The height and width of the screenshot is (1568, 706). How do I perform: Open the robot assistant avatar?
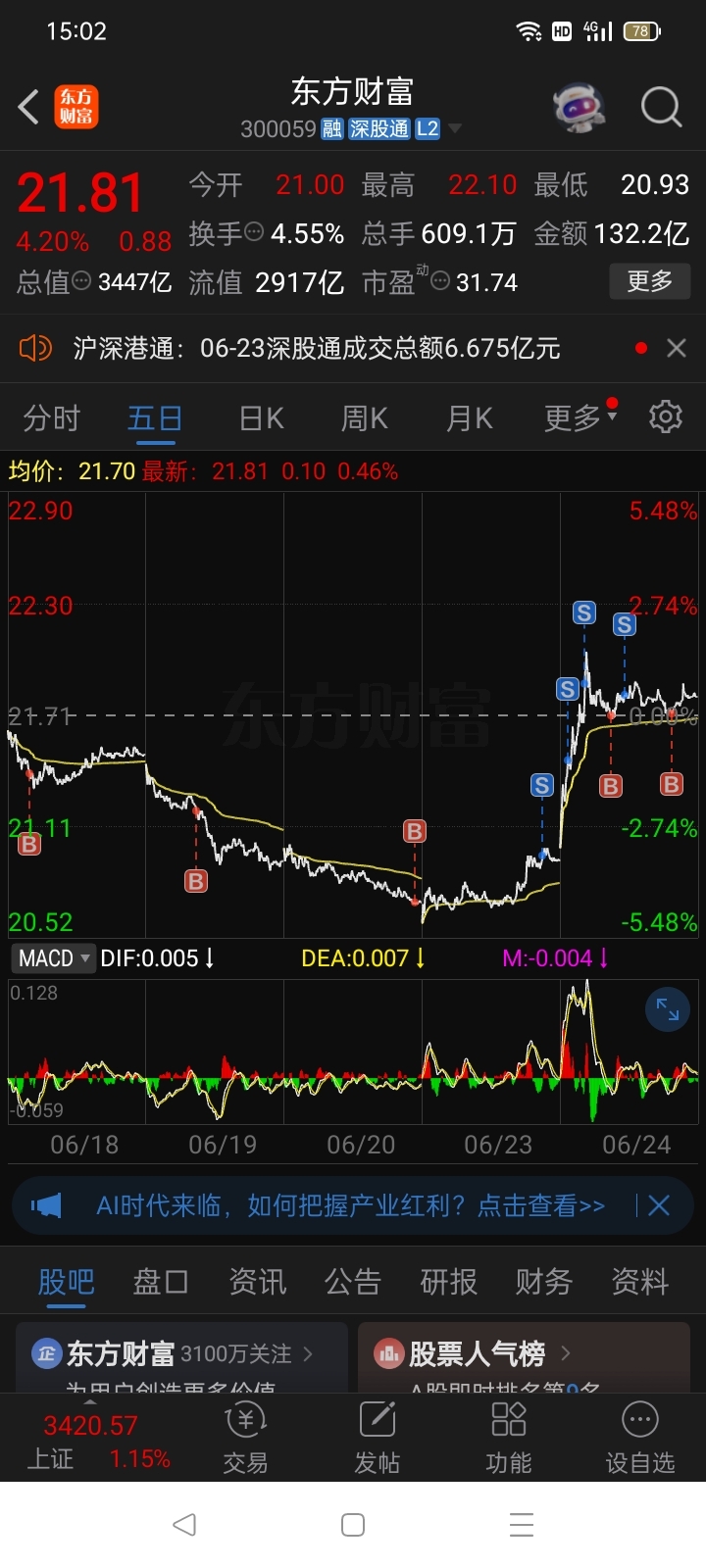tap(580, 107)
